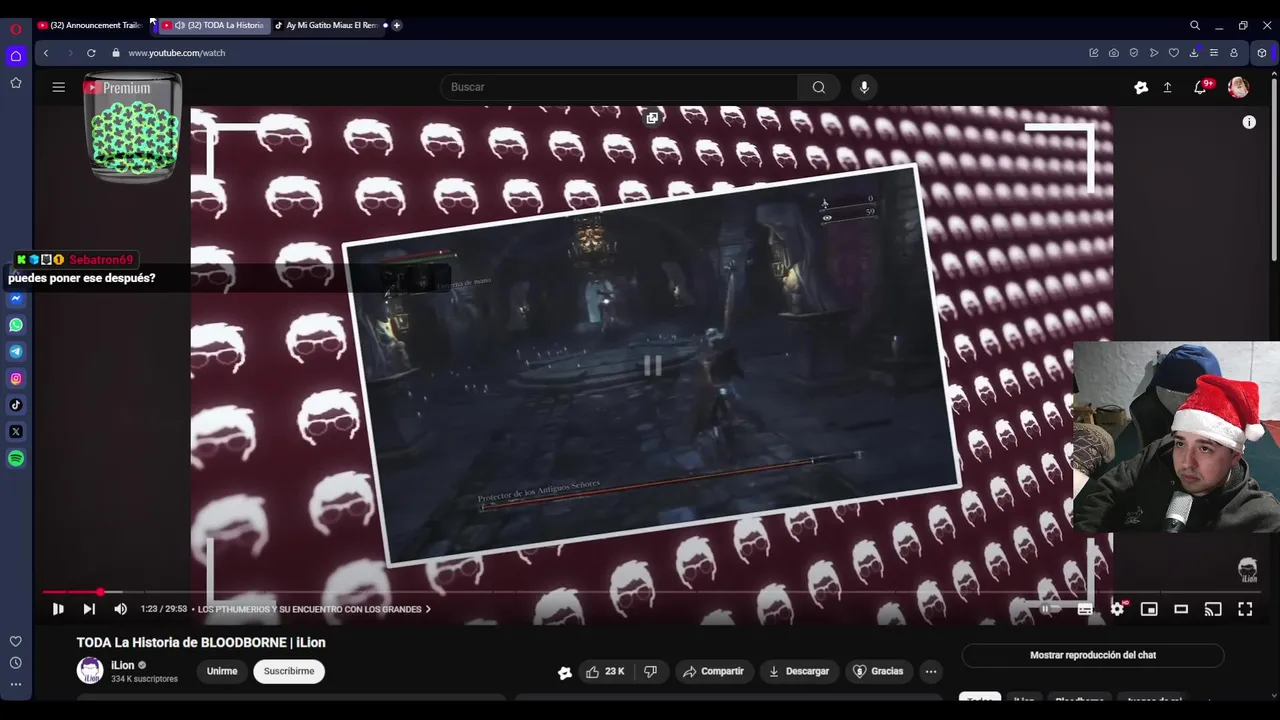This screenshot has height=720, width=1280.
Task: Go back with browser back arrow
Action: click(x=46, y=53)
